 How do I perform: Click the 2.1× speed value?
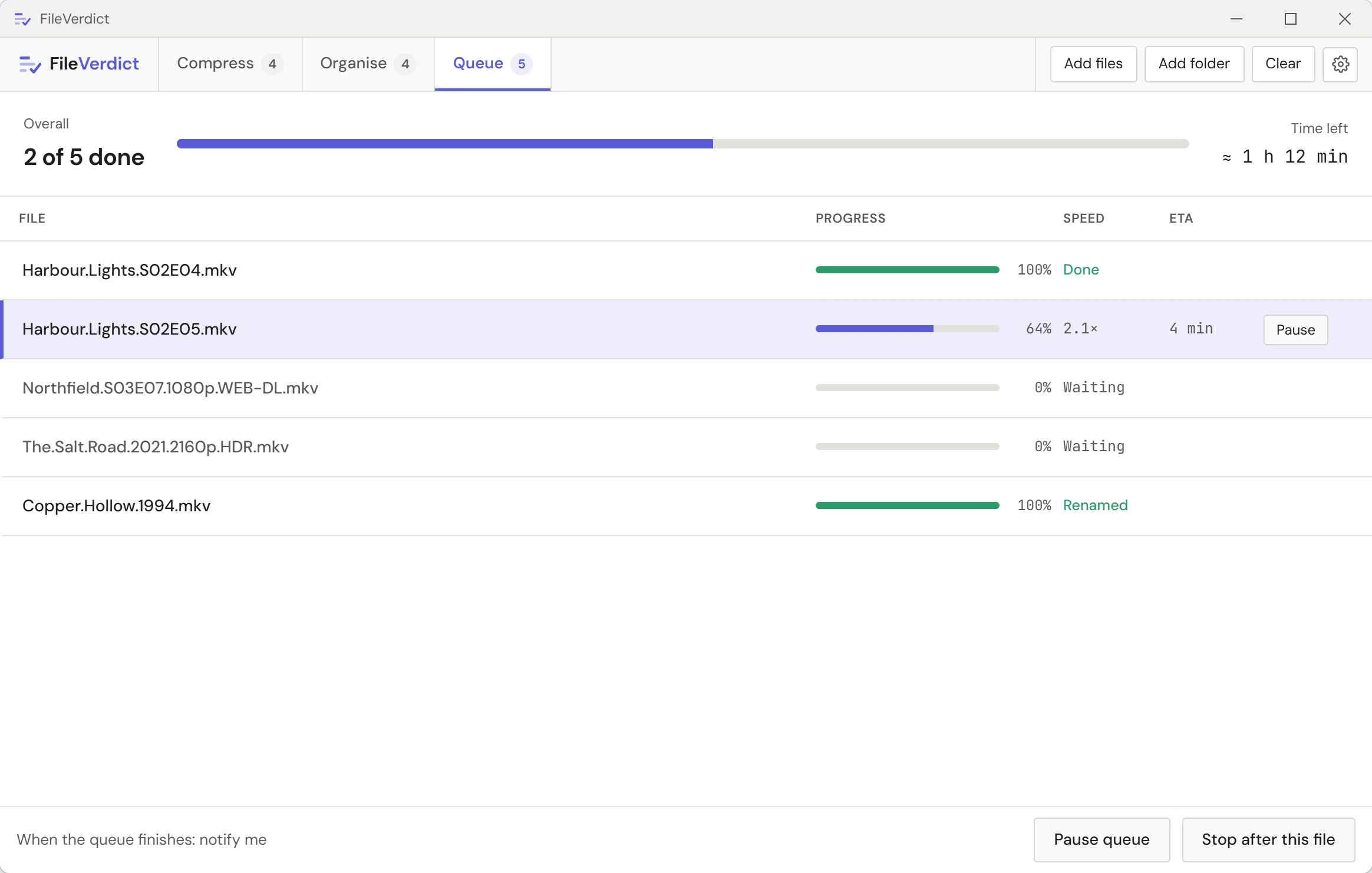tap(1080, 329)
